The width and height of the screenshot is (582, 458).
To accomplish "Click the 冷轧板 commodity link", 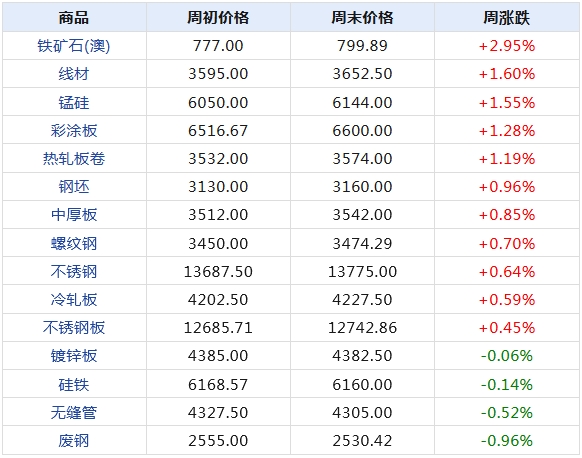I will click(74, 300).
